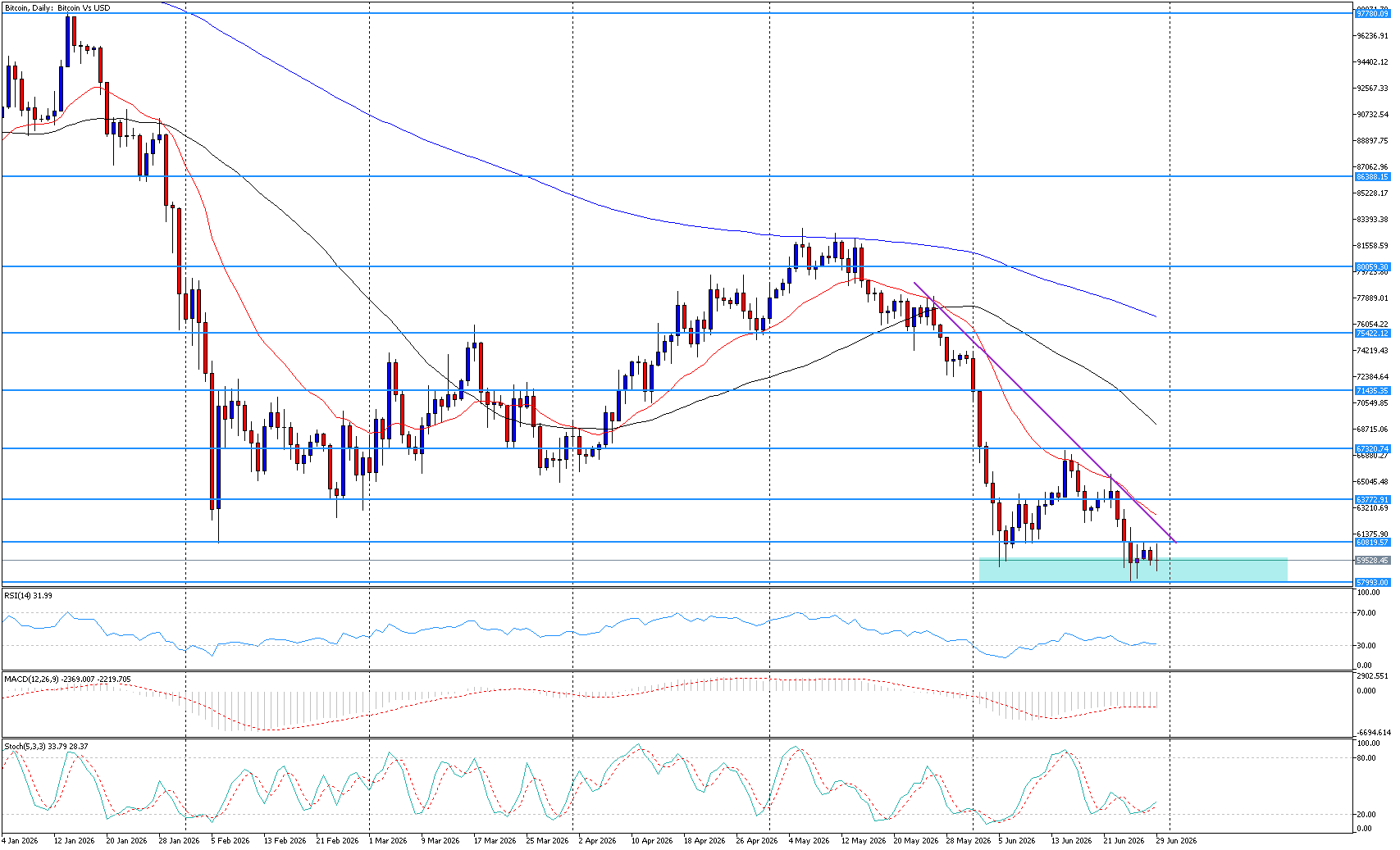Select the 71435.35 price level label
Viewport: 1400px width, 850px height.
point(1372,391)
